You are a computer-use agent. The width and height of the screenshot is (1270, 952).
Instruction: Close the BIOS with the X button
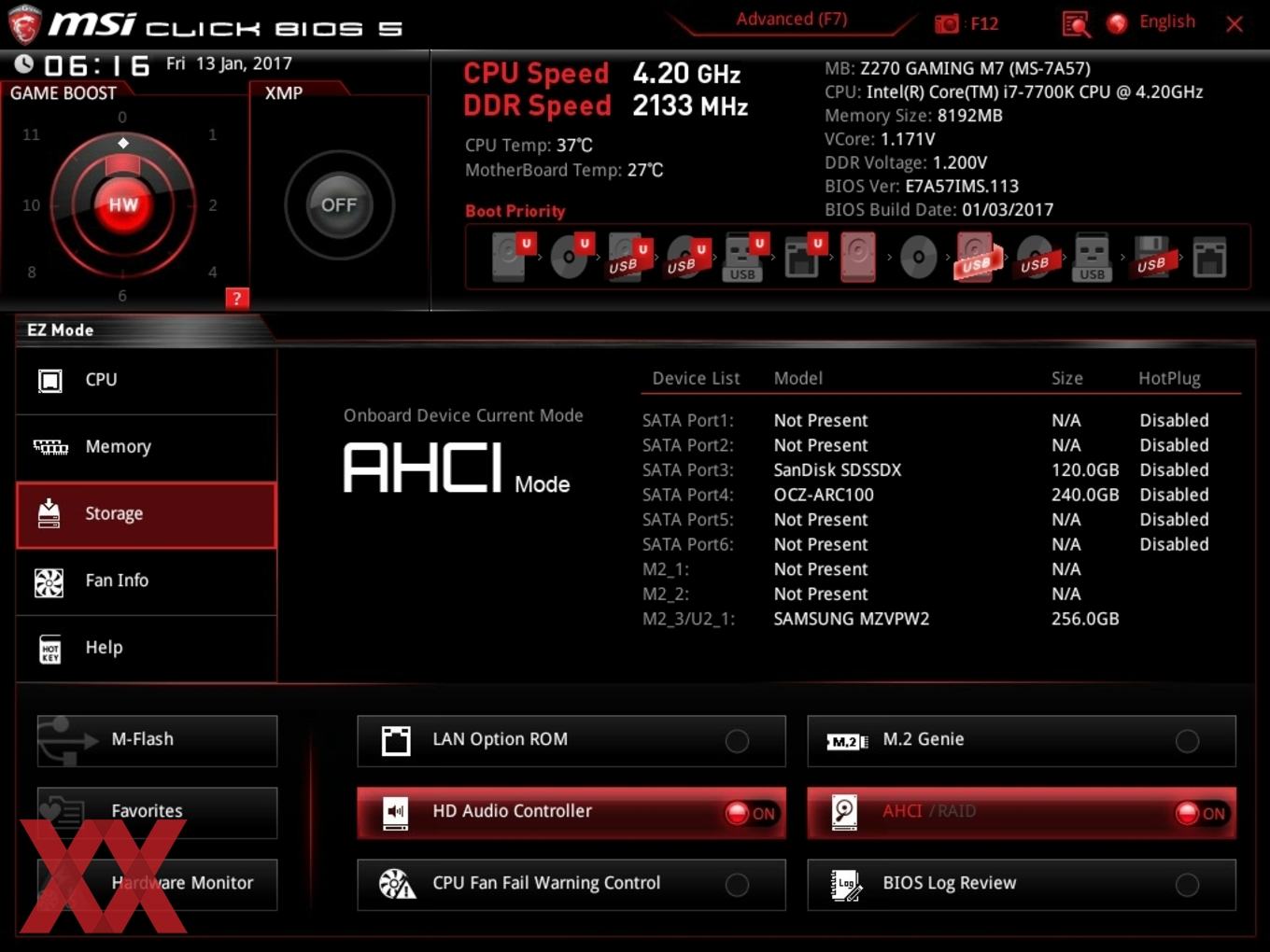tap(1235, 23)
